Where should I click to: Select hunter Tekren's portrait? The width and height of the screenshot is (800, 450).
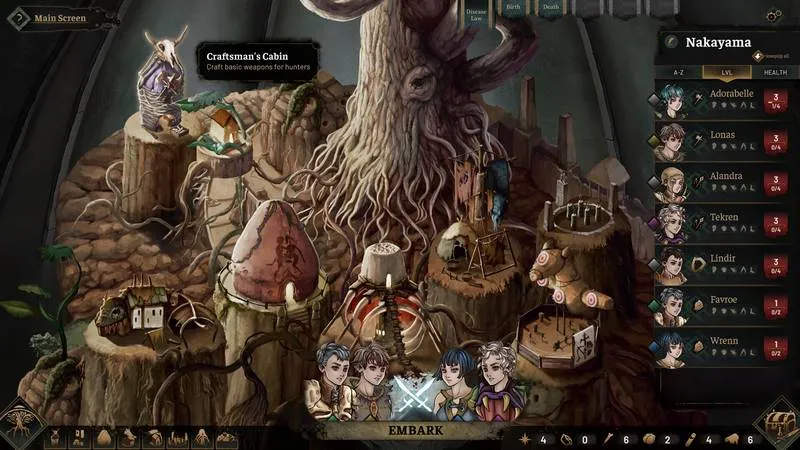tap(672, 222)
